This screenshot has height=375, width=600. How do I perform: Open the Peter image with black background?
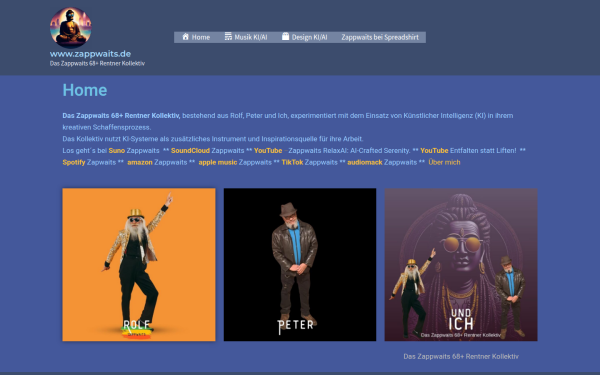coord(300,264)
